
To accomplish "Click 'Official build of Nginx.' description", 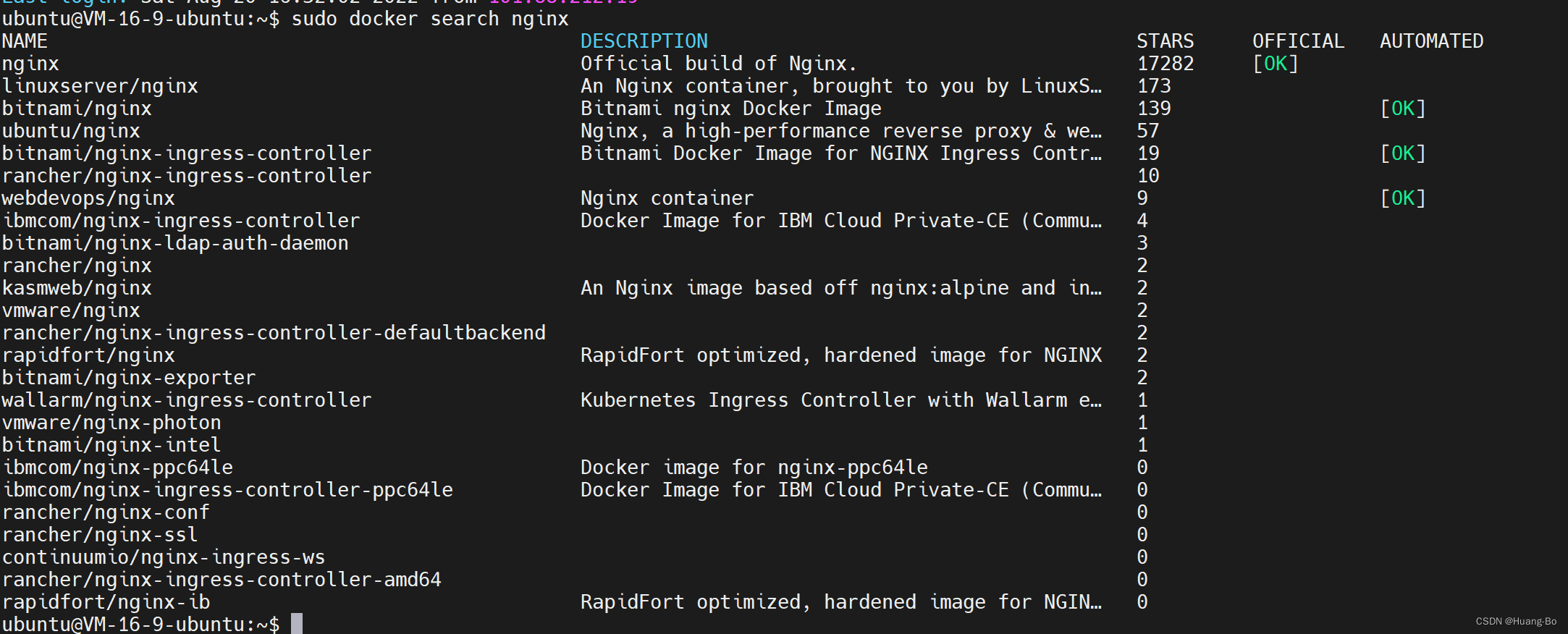I will pos(719,64).
